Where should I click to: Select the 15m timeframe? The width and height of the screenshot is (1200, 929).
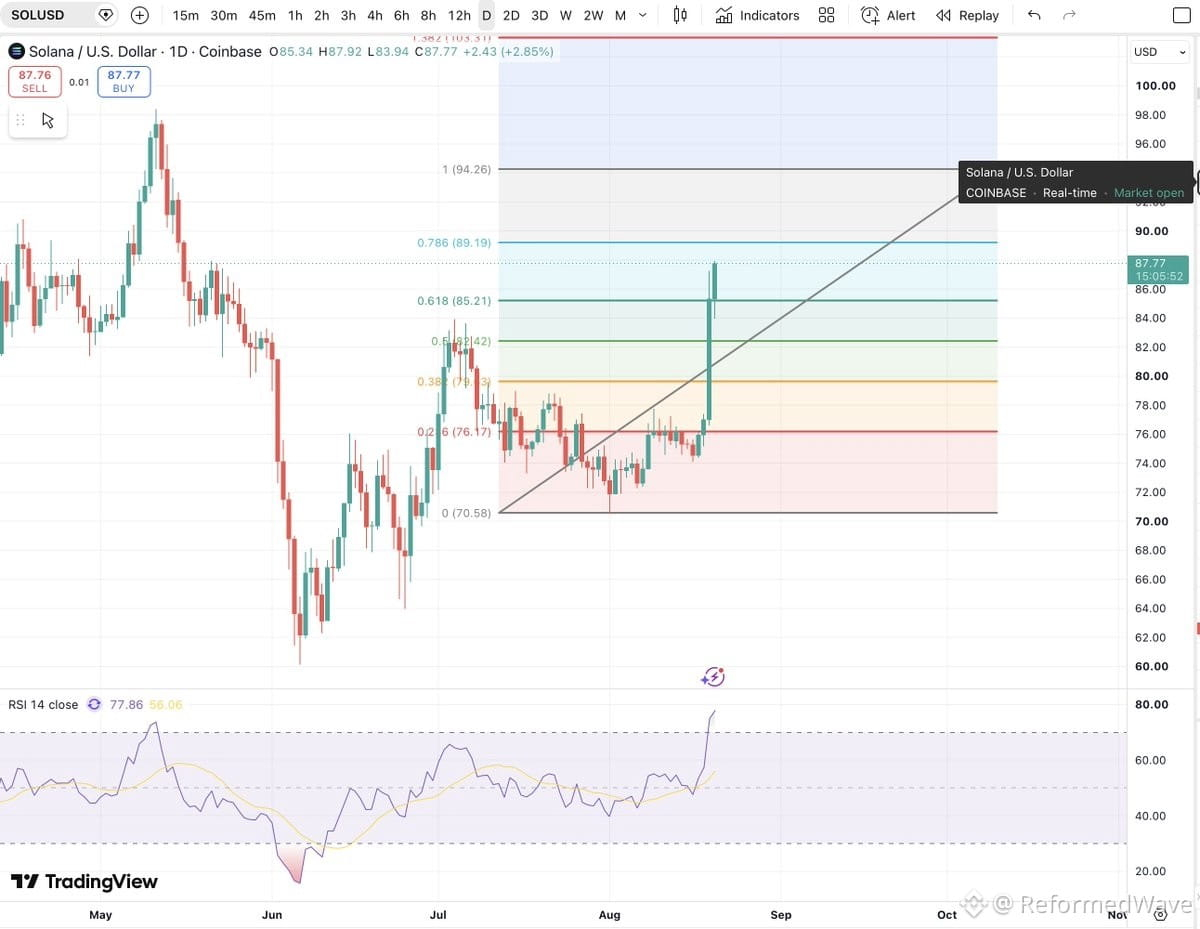click(185, 15)
